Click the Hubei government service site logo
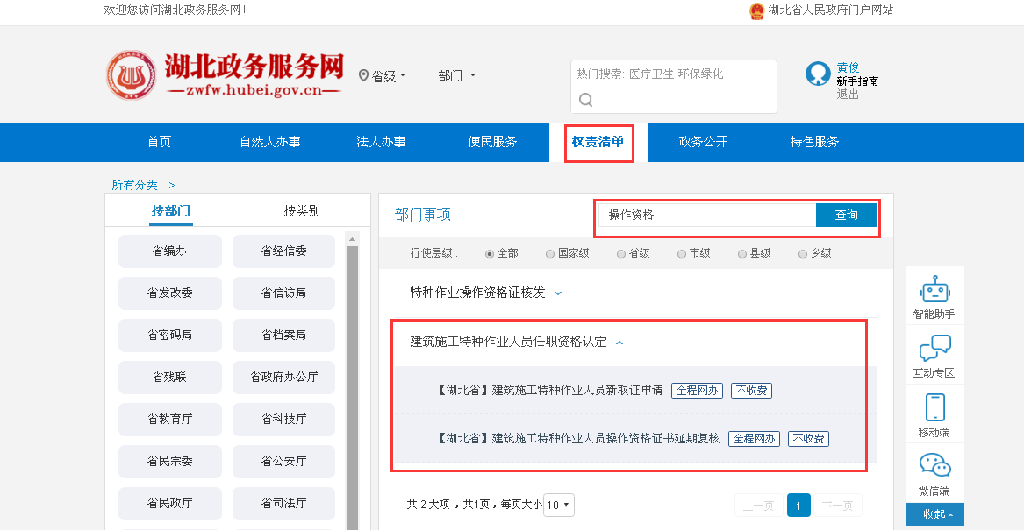 [x=225, y=76]
